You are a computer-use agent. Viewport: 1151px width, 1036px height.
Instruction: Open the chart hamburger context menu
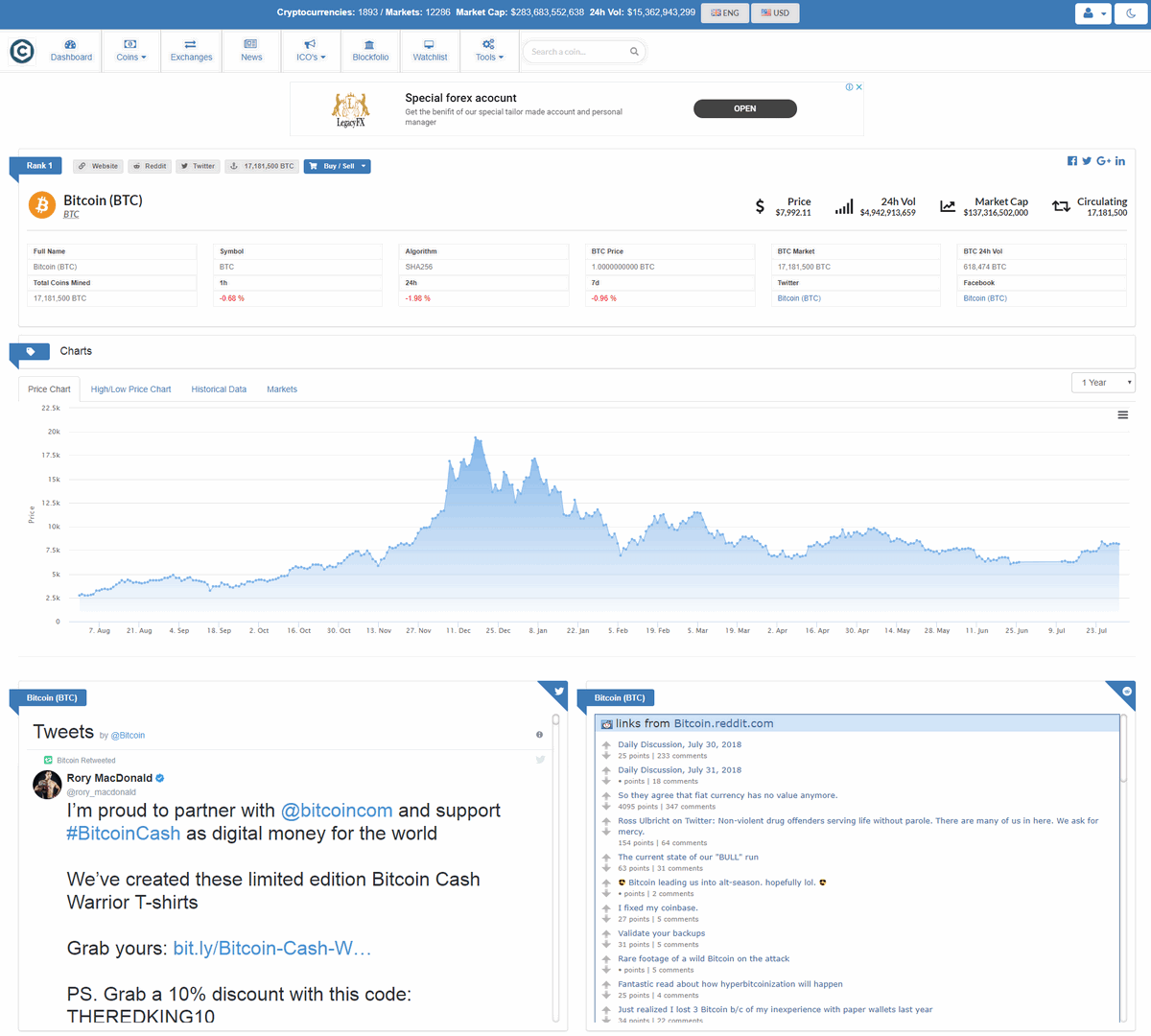[x=1122, y=415]
